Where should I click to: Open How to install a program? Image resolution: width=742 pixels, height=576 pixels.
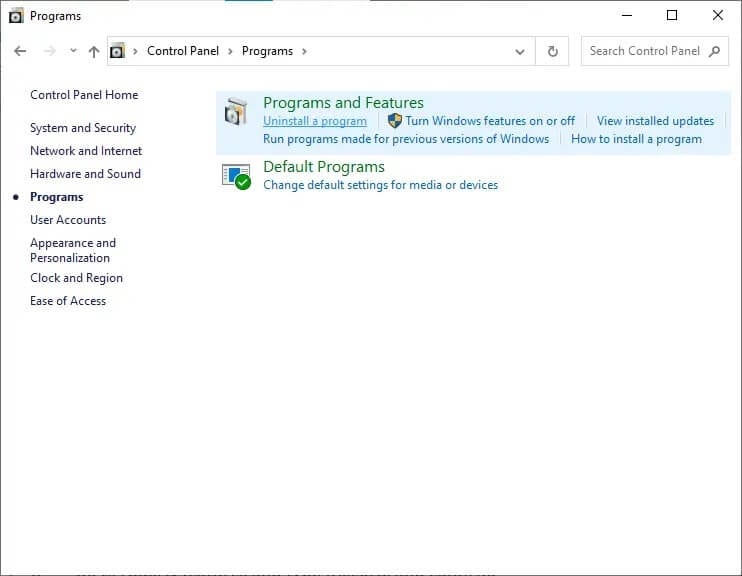tap(636, 139)
